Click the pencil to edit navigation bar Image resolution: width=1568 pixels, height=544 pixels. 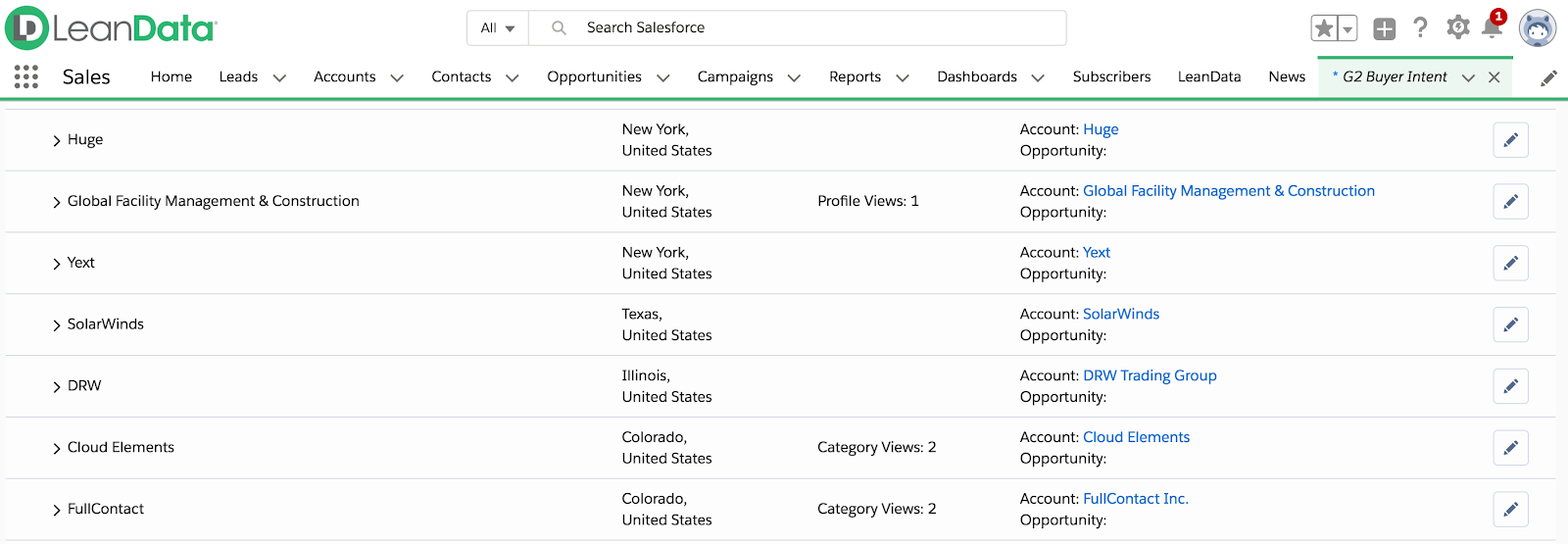(x=1548, y=77)
